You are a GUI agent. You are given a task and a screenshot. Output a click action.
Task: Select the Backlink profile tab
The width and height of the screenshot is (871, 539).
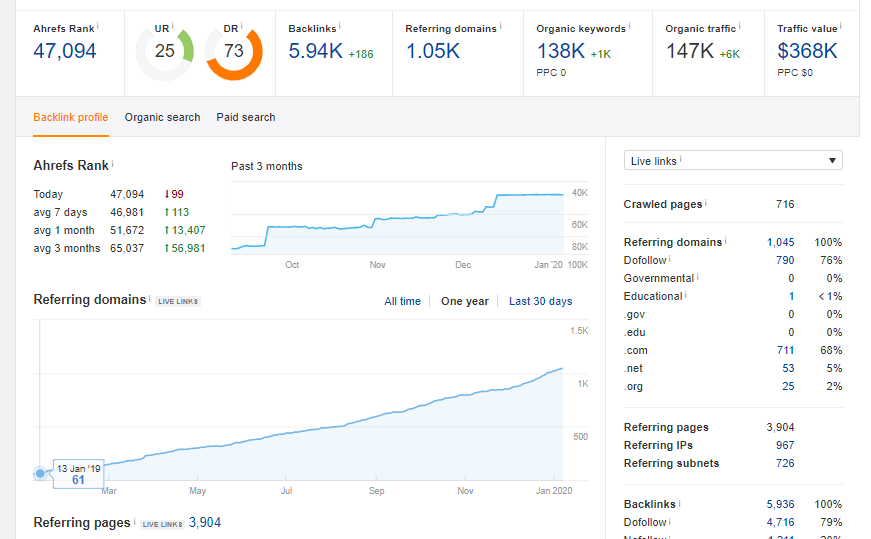(x=70, y=118)
